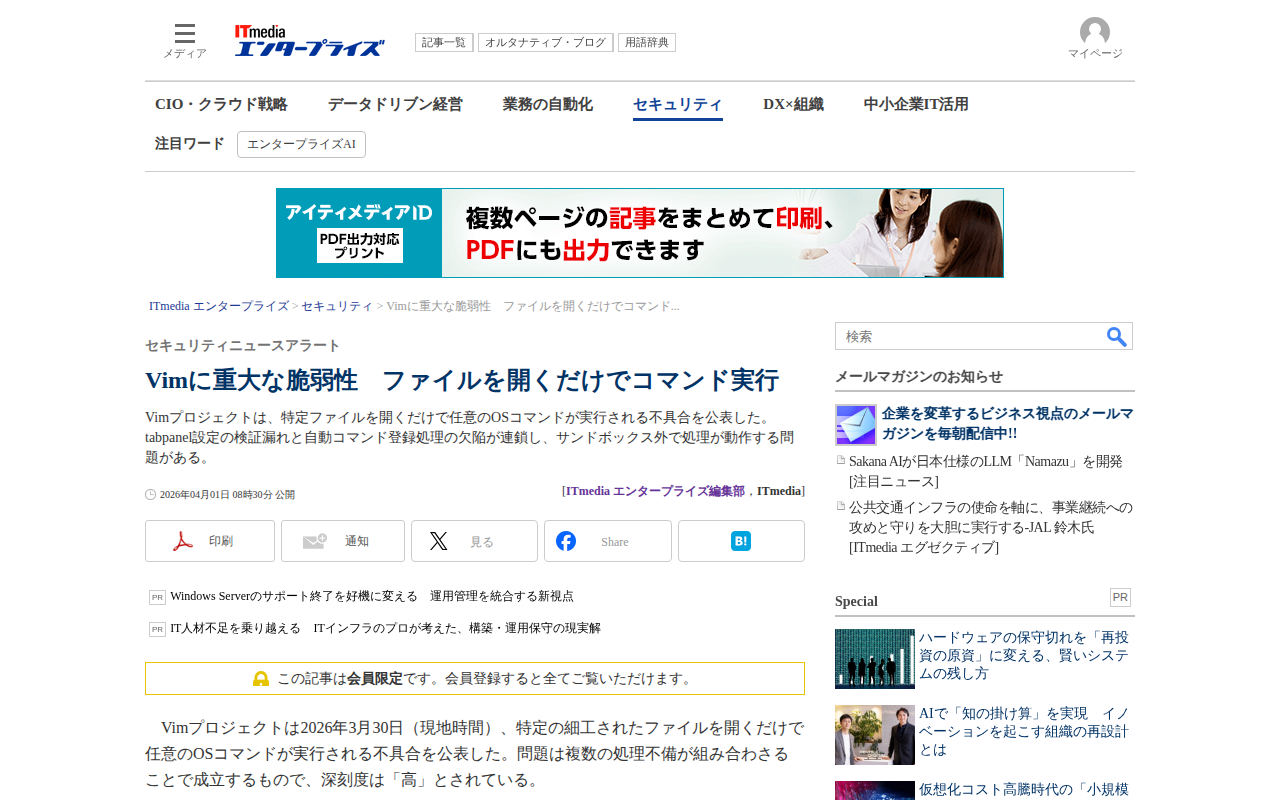Go to CIO・クラウド戦略 section

click(x=221, y=104)
